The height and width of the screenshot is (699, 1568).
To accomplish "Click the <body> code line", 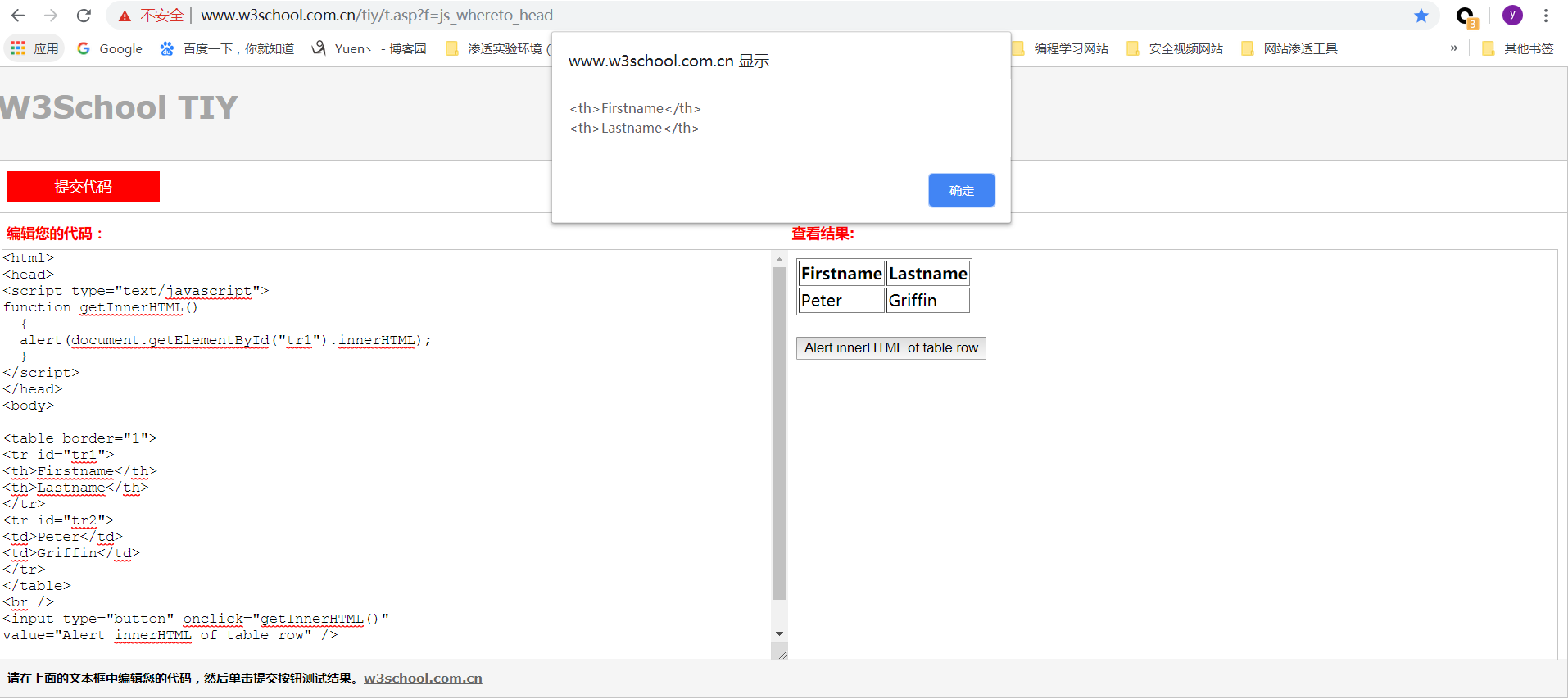I will [x=29, y=406].
